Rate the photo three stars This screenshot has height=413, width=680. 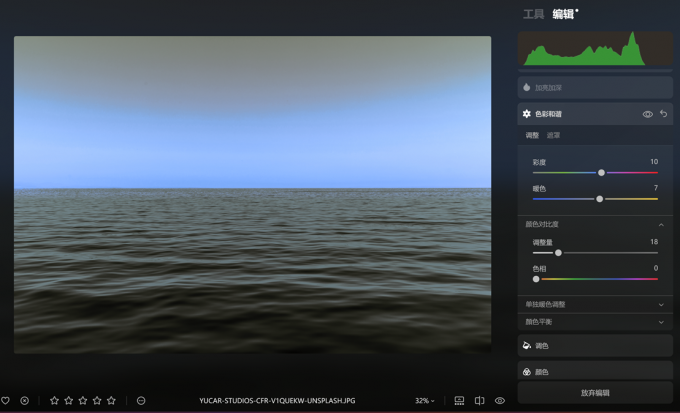click(83, 401)
